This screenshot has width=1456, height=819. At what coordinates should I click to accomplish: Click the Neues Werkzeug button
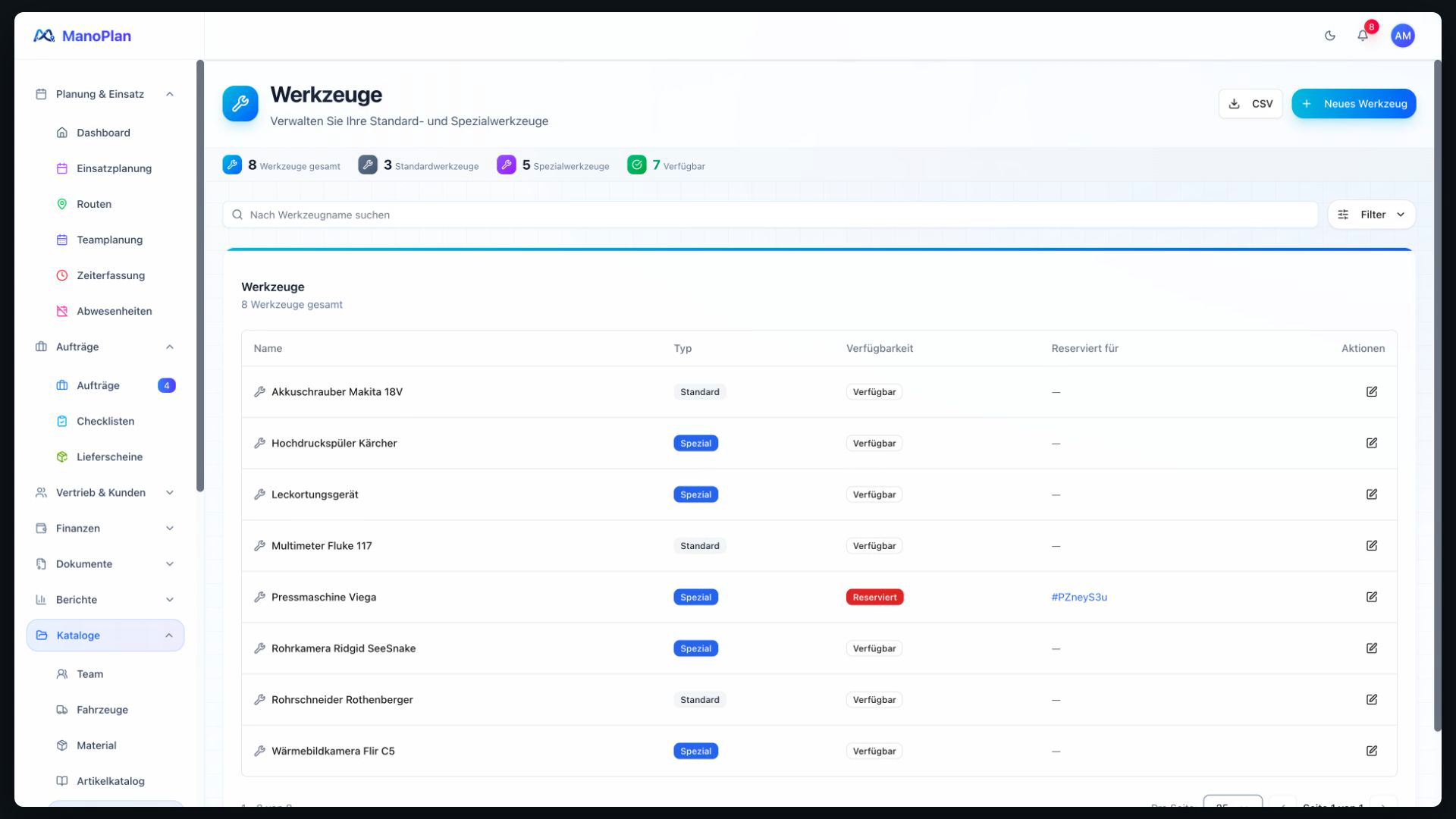pyautogui.click(x=1354, y=104)
